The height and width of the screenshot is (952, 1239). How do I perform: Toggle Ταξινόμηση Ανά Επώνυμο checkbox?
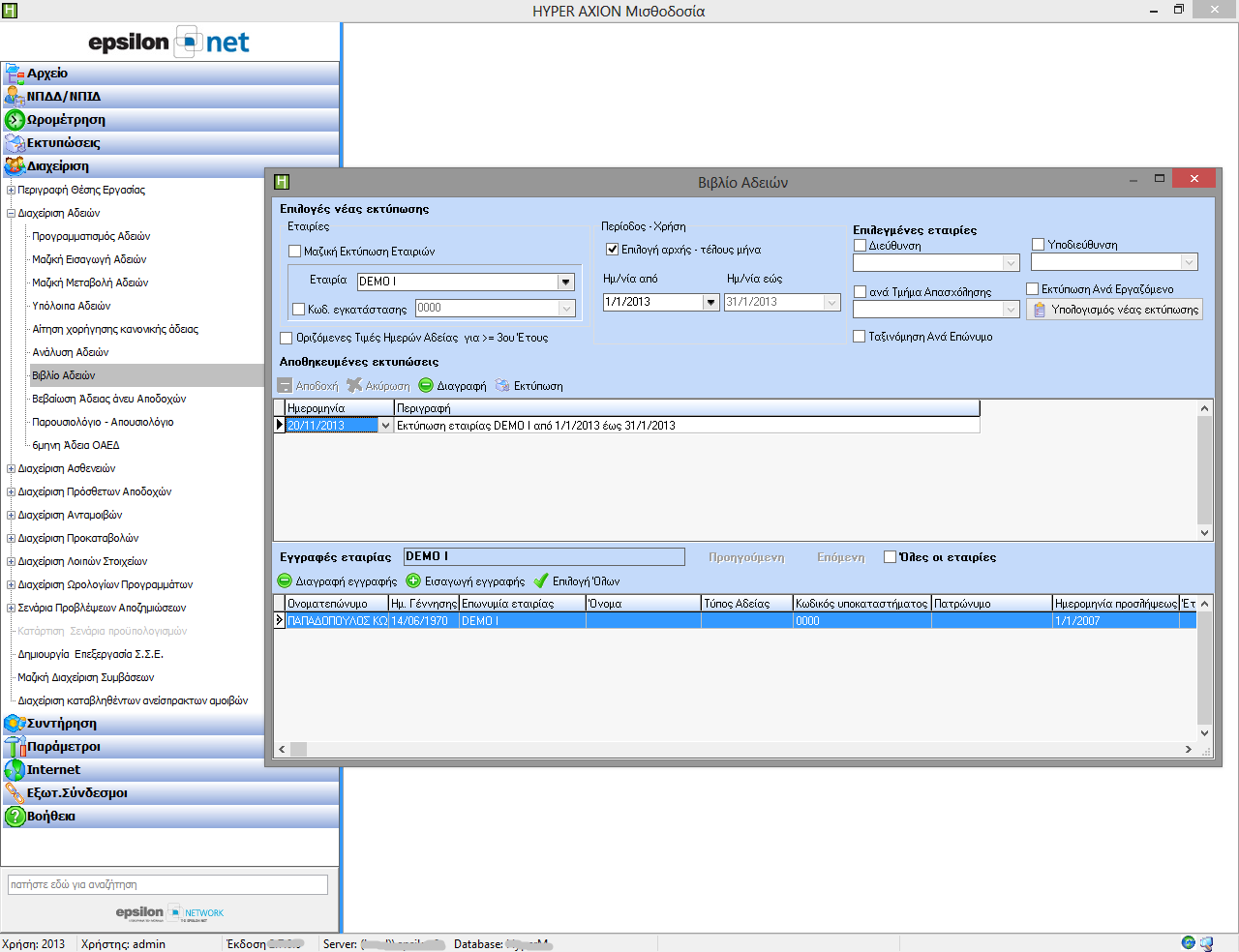point(859,337)
